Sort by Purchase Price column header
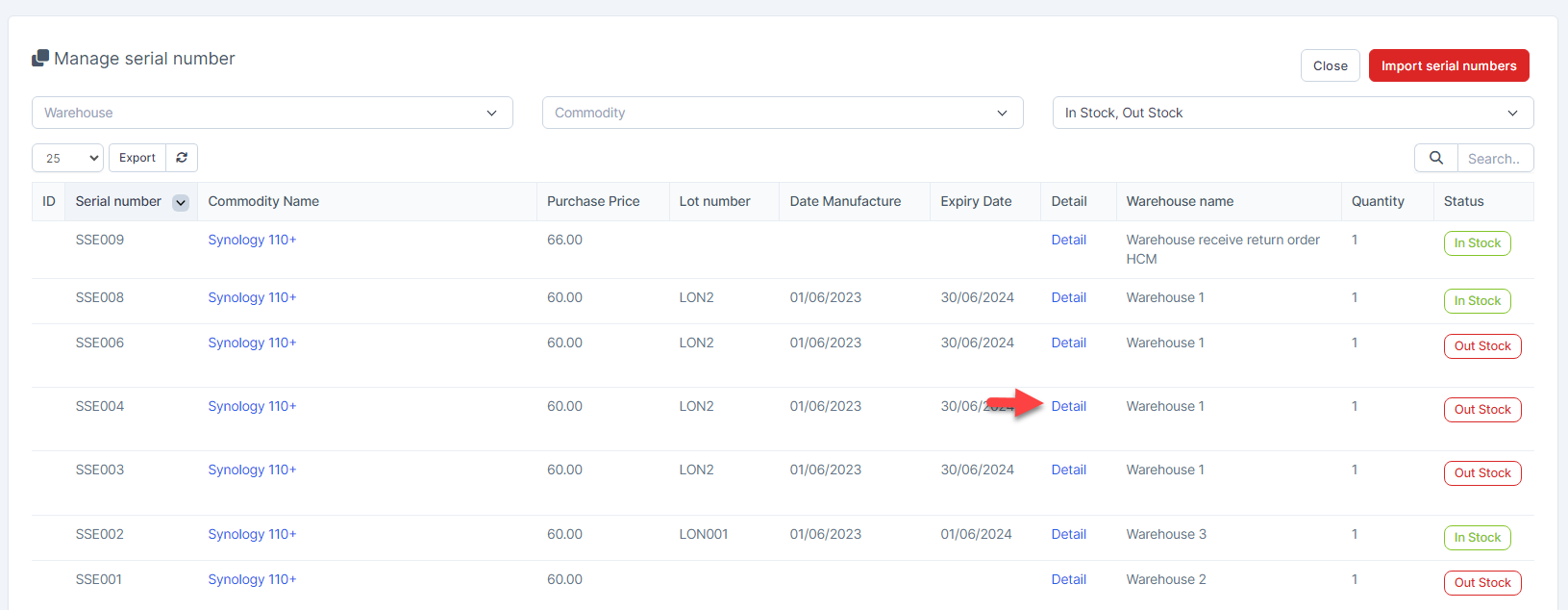1568x610 pixels. click(593, 201)
